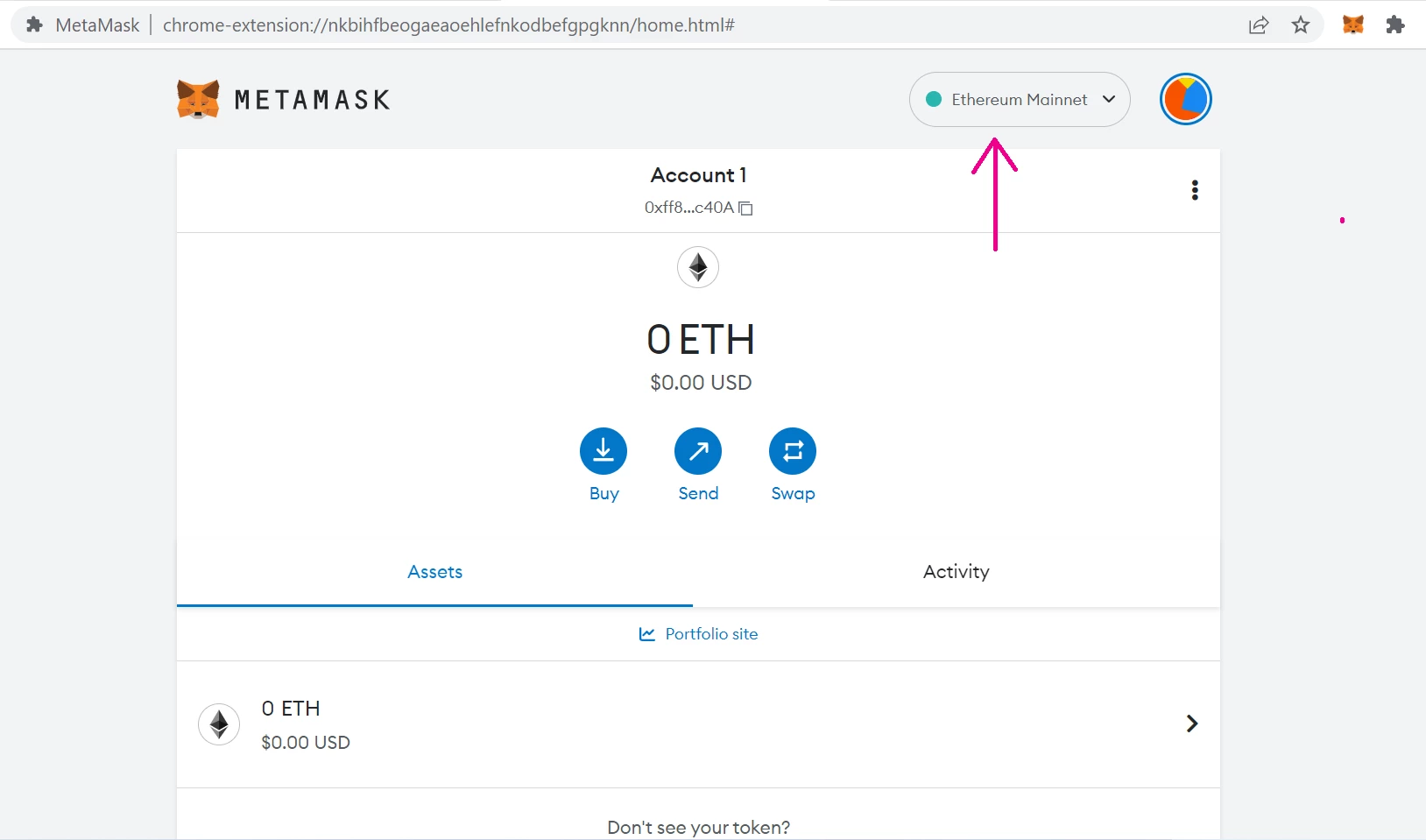Switch to the Assets tab
The height and width of the screenshot is (840, 1426).
(434, 572)
